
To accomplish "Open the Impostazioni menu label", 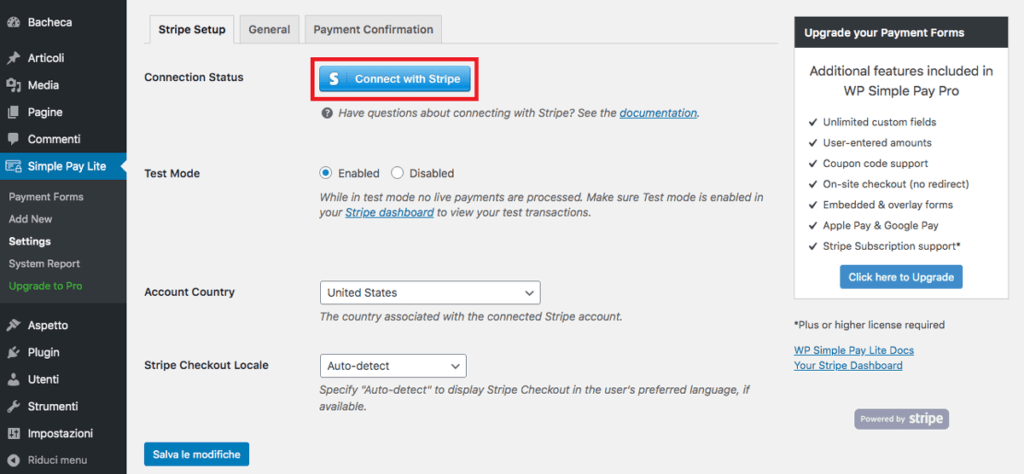I will [x=60, y=434].
